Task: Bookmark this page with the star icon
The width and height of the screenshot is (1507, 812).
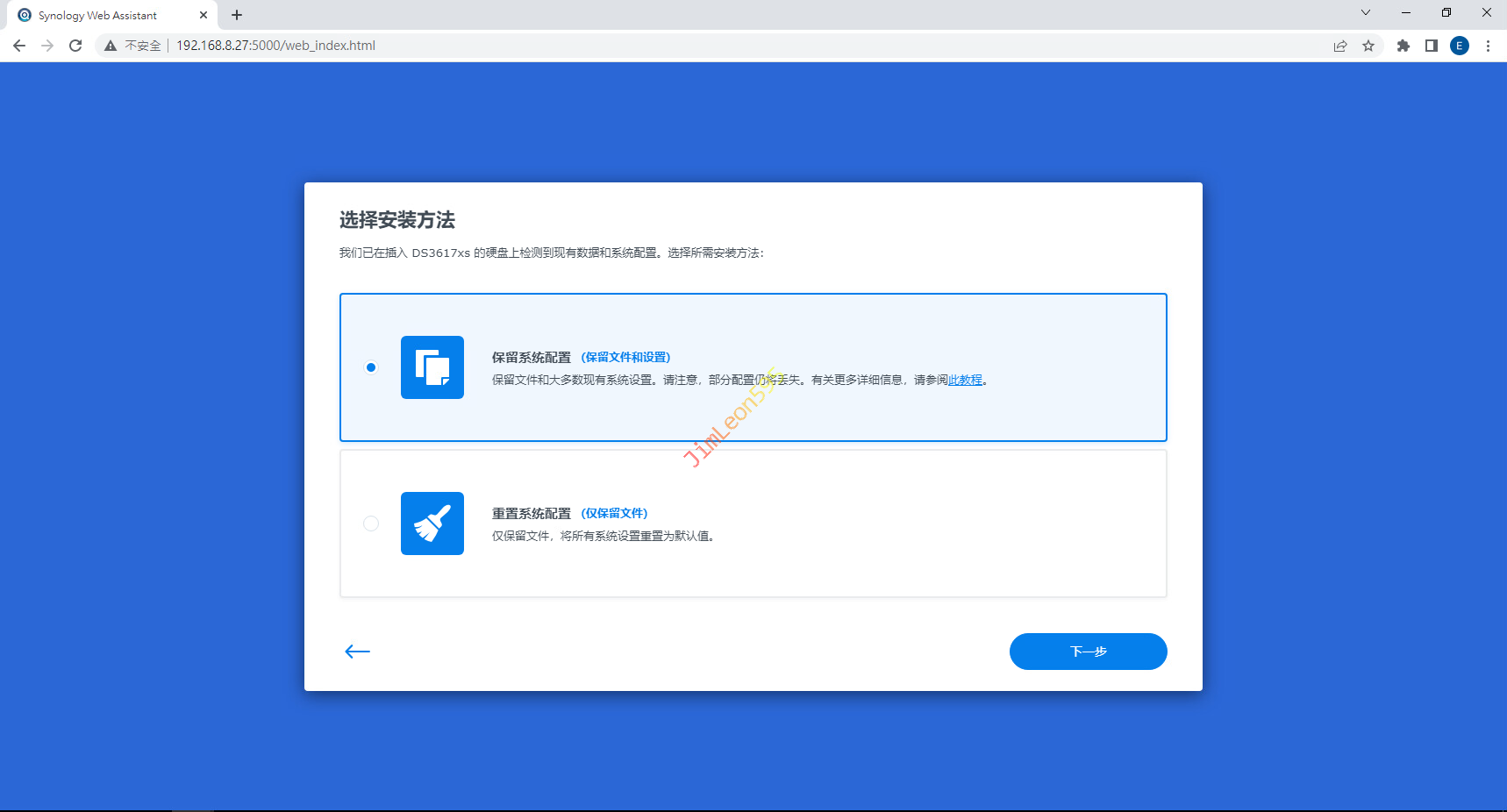Action: (x=1368, y=46)
